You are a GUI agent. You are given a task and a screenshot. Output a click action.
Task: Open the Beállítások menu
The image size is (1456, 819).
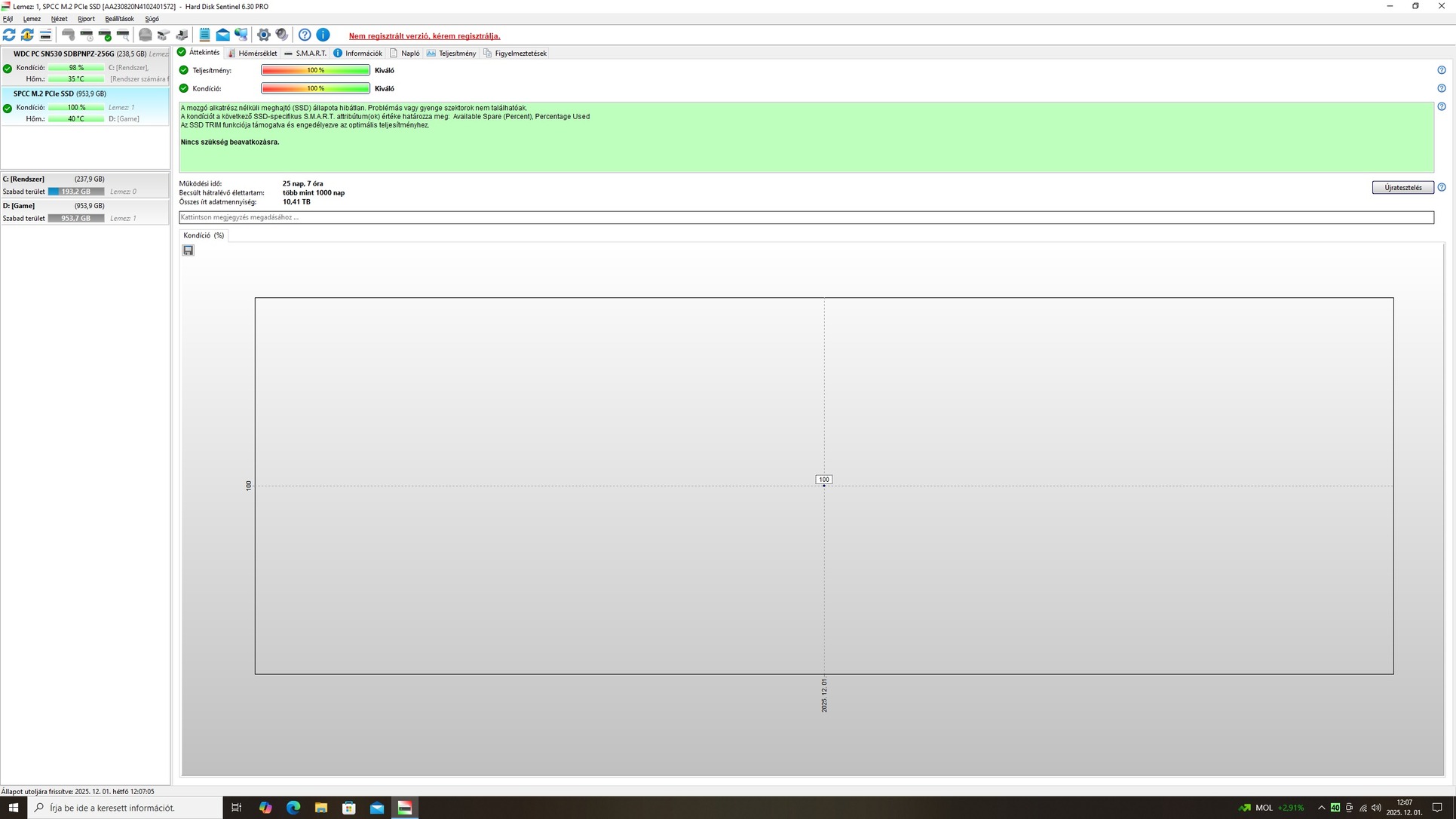(x=119, y=19)
